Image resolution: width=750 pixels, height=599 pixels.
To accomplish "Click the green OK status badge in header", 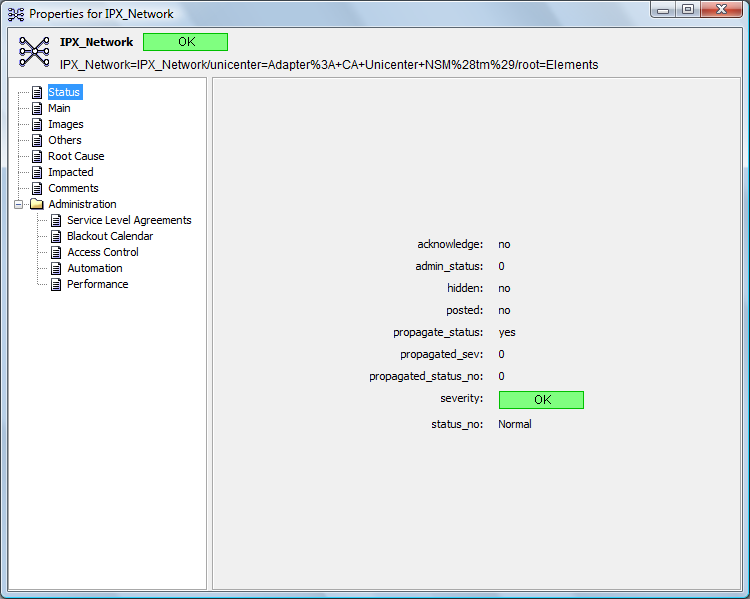I will 186,42.
